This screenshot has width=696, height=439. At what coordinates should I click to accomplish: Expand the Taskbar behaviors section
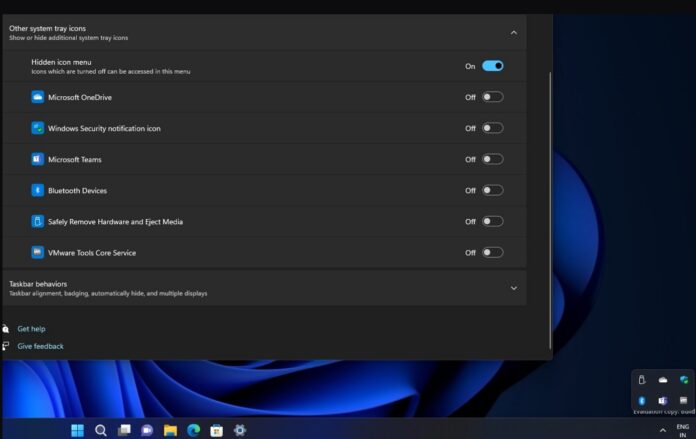point(514,288)
